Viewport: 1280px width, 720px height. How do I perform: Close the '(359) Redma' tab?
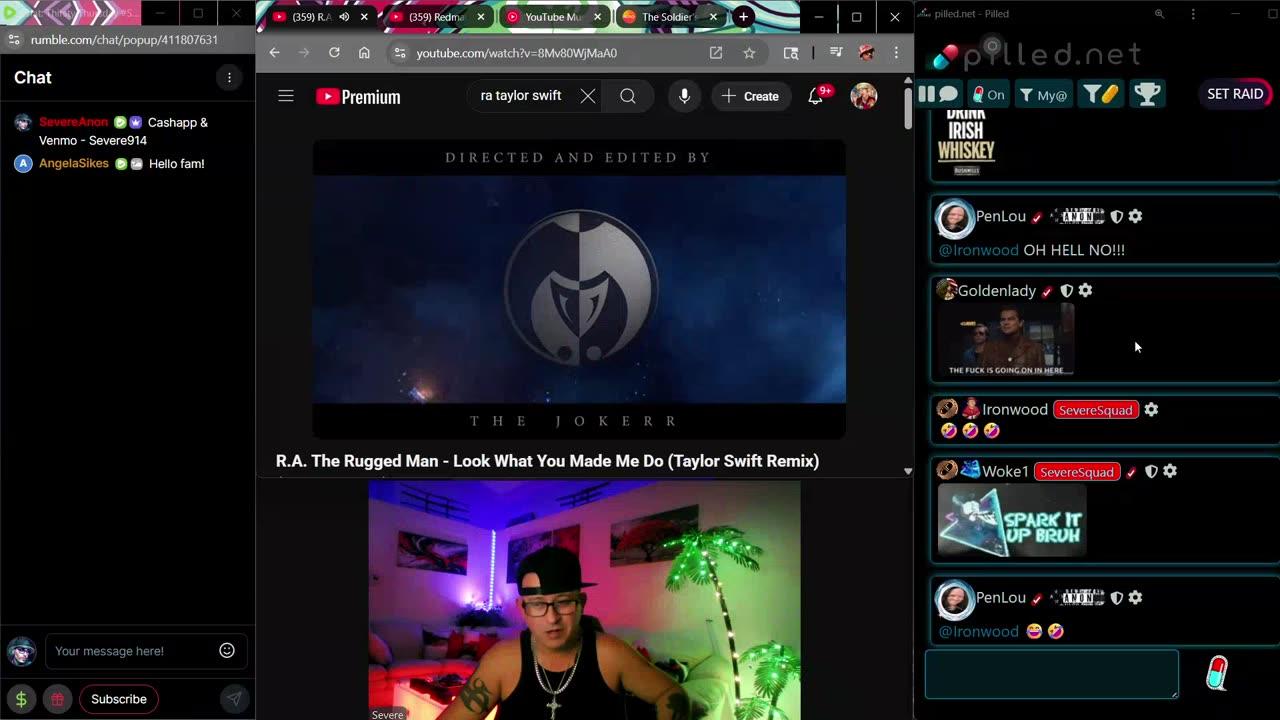tap(481, 17)
